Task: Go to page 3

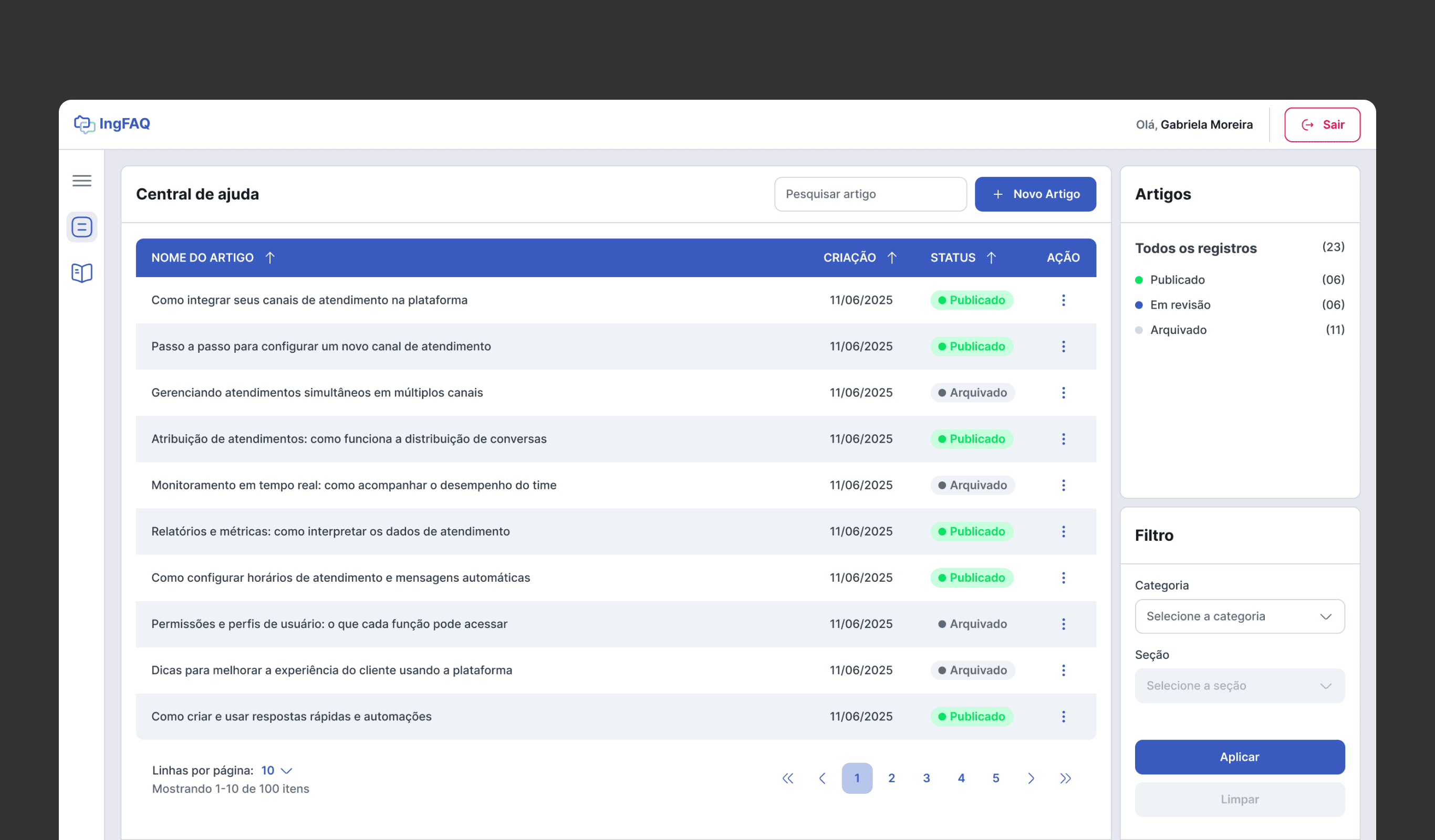Action: coord(926,778)
